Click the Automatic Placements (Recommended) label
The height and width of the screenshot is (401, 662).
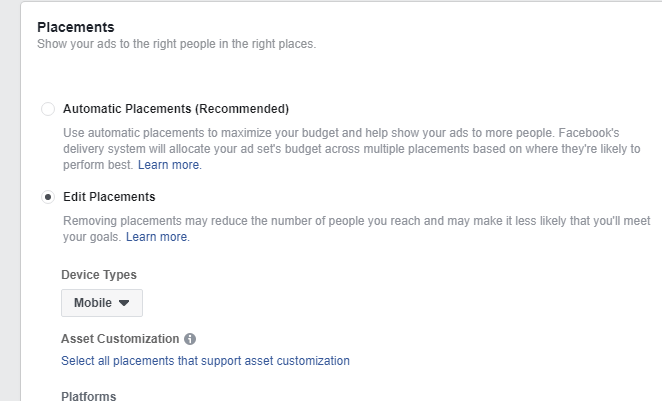coord(176,109)
